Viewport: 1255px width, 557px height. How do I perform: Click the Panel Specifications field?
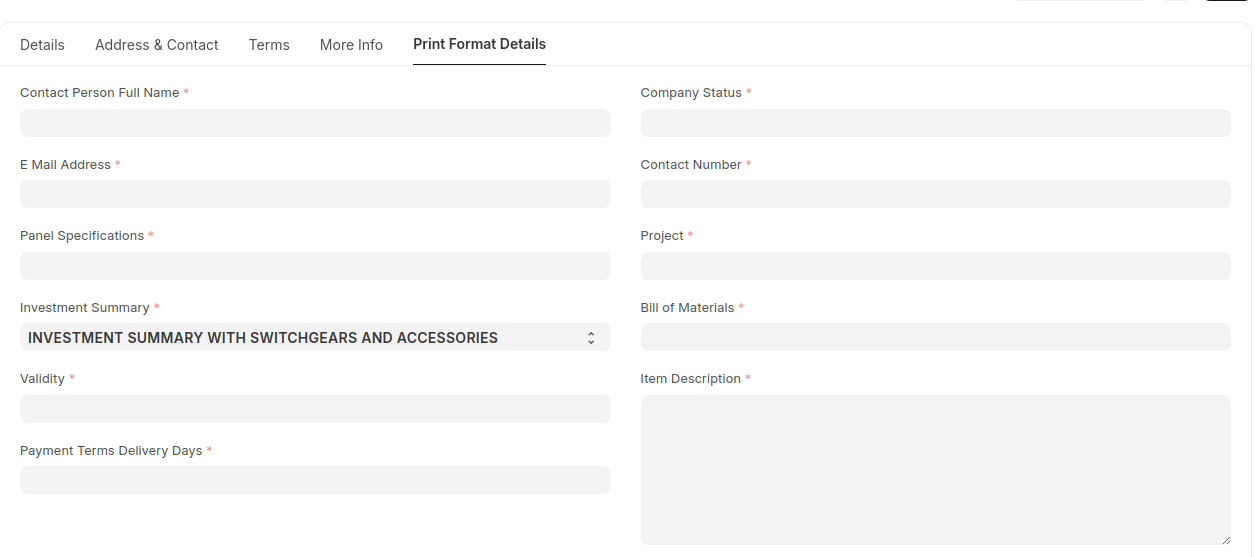(315, 266)
